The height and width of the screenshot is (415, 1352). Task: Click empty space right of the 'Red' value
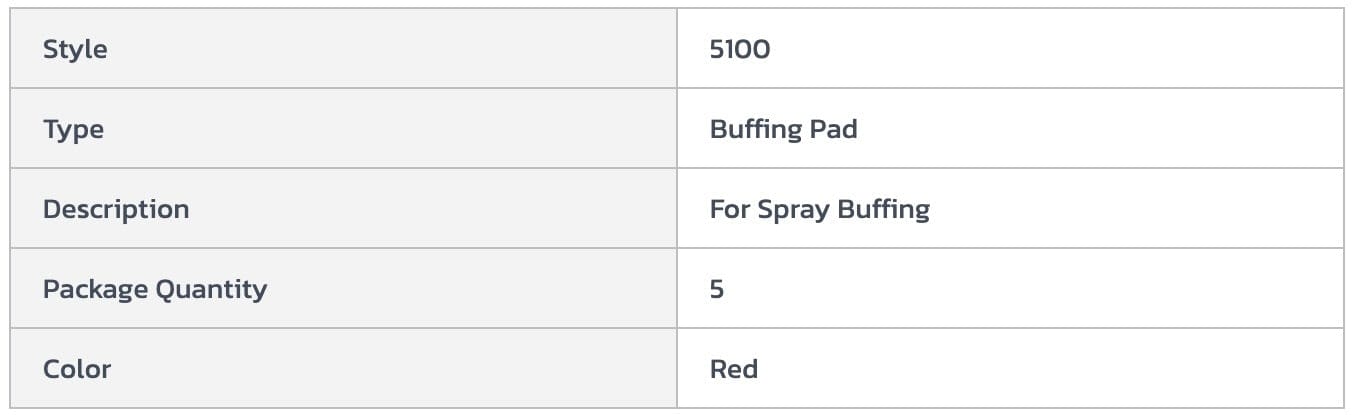pyautogui.click(x=1050, y=369)
